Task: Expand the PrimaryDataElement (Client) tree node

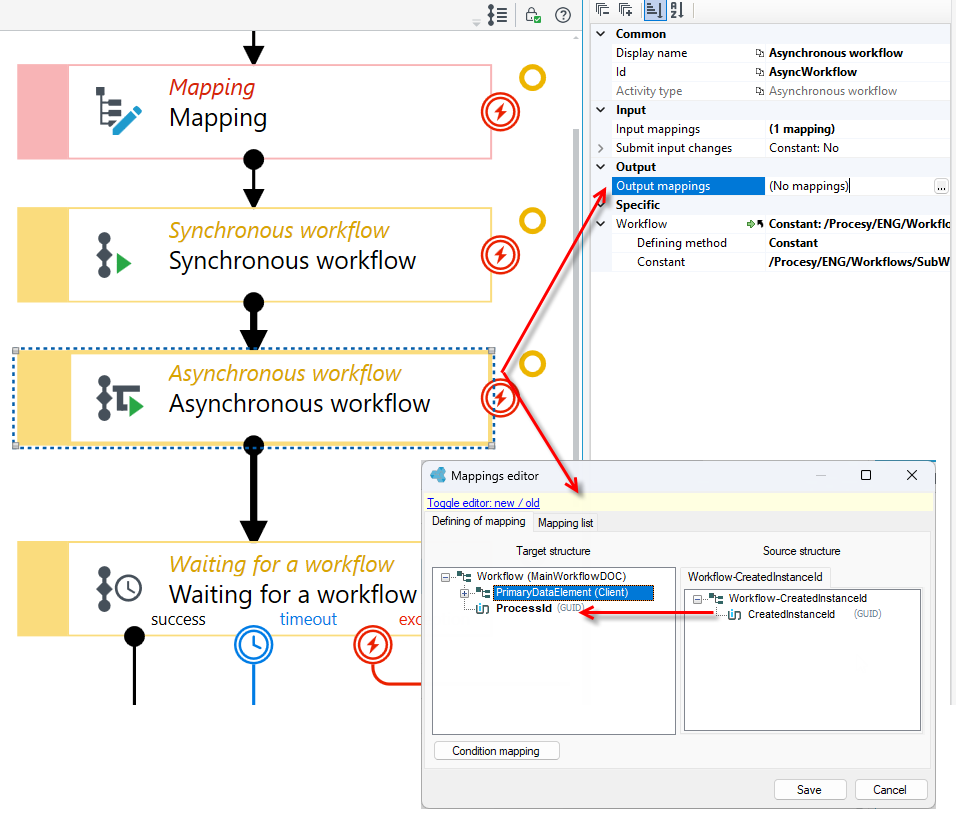Action: pyautogui.click(x=465, y=593)
